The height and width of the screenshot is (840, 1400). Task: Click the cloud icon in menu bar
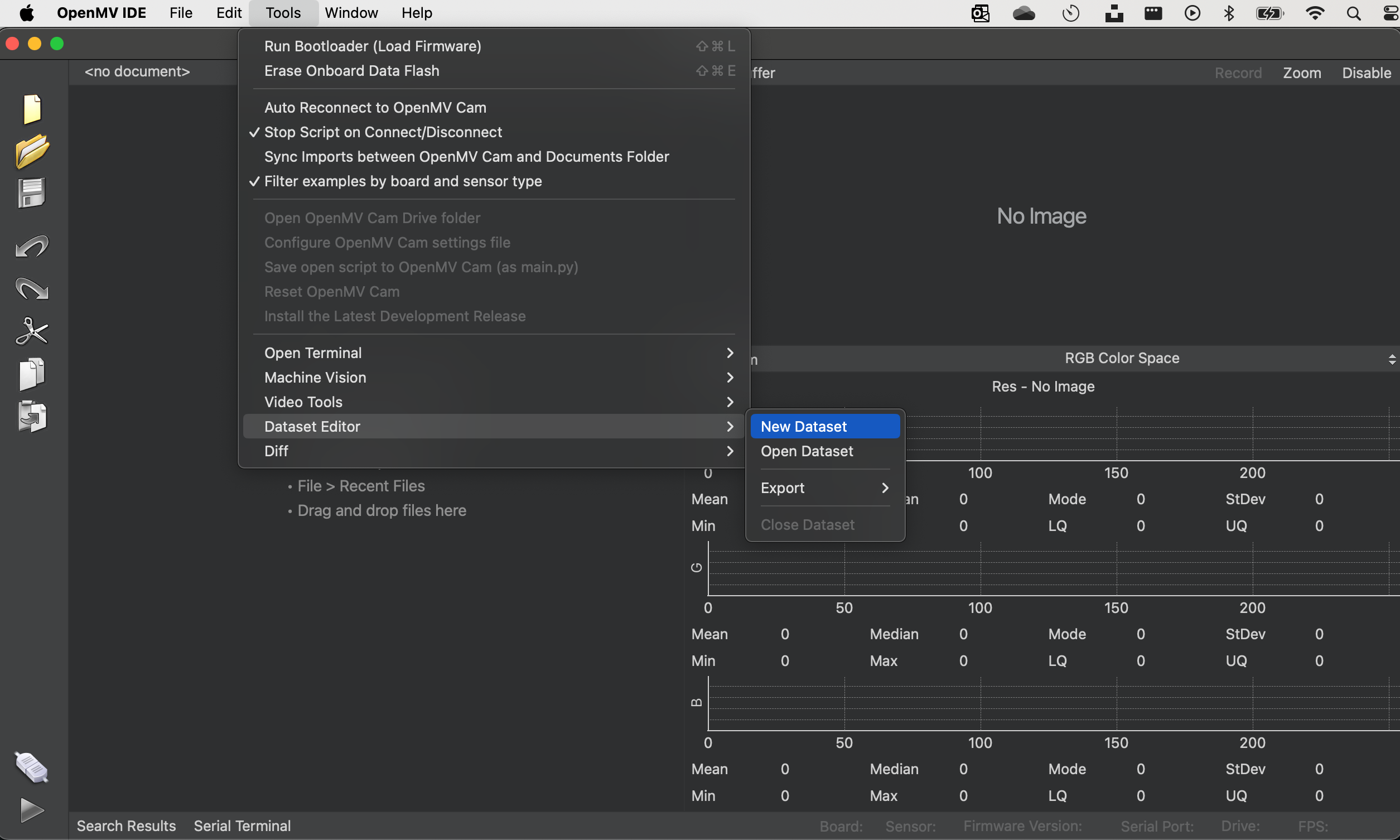coord(1024,13)
